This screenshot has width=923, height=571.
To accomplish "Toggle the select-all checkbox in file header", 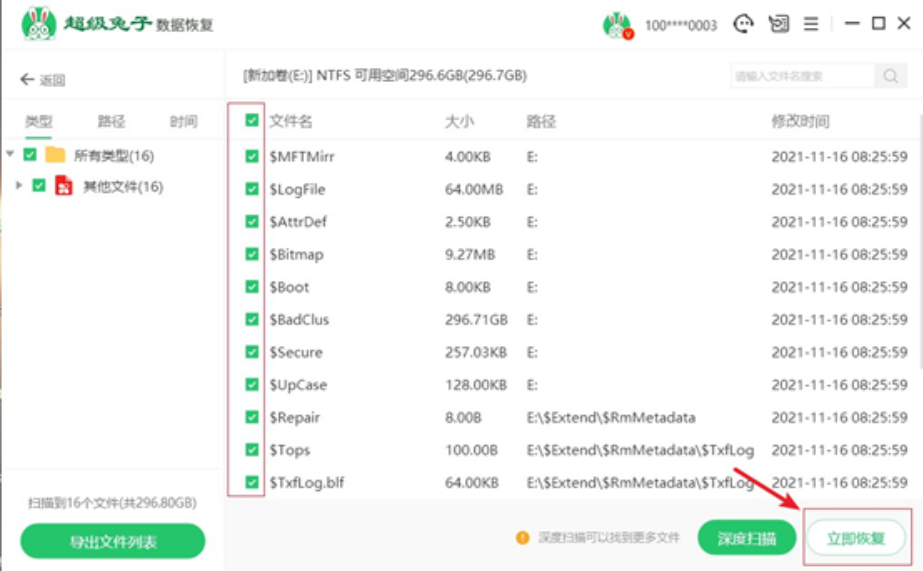I will [x=252, y=121].
